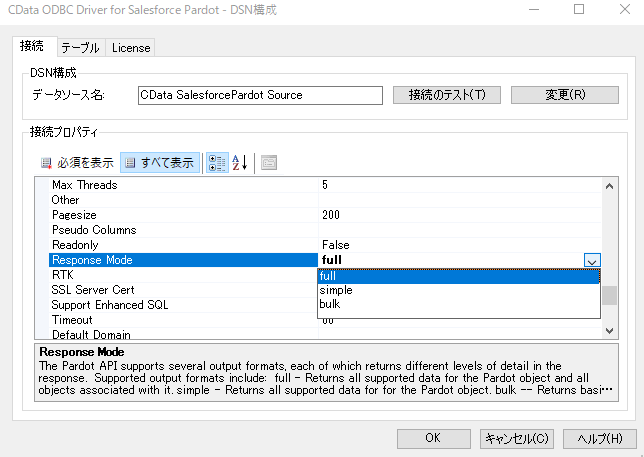Select Support Enhanced SQL property
This screenshot has width=644, height=457.
(183, 305)
